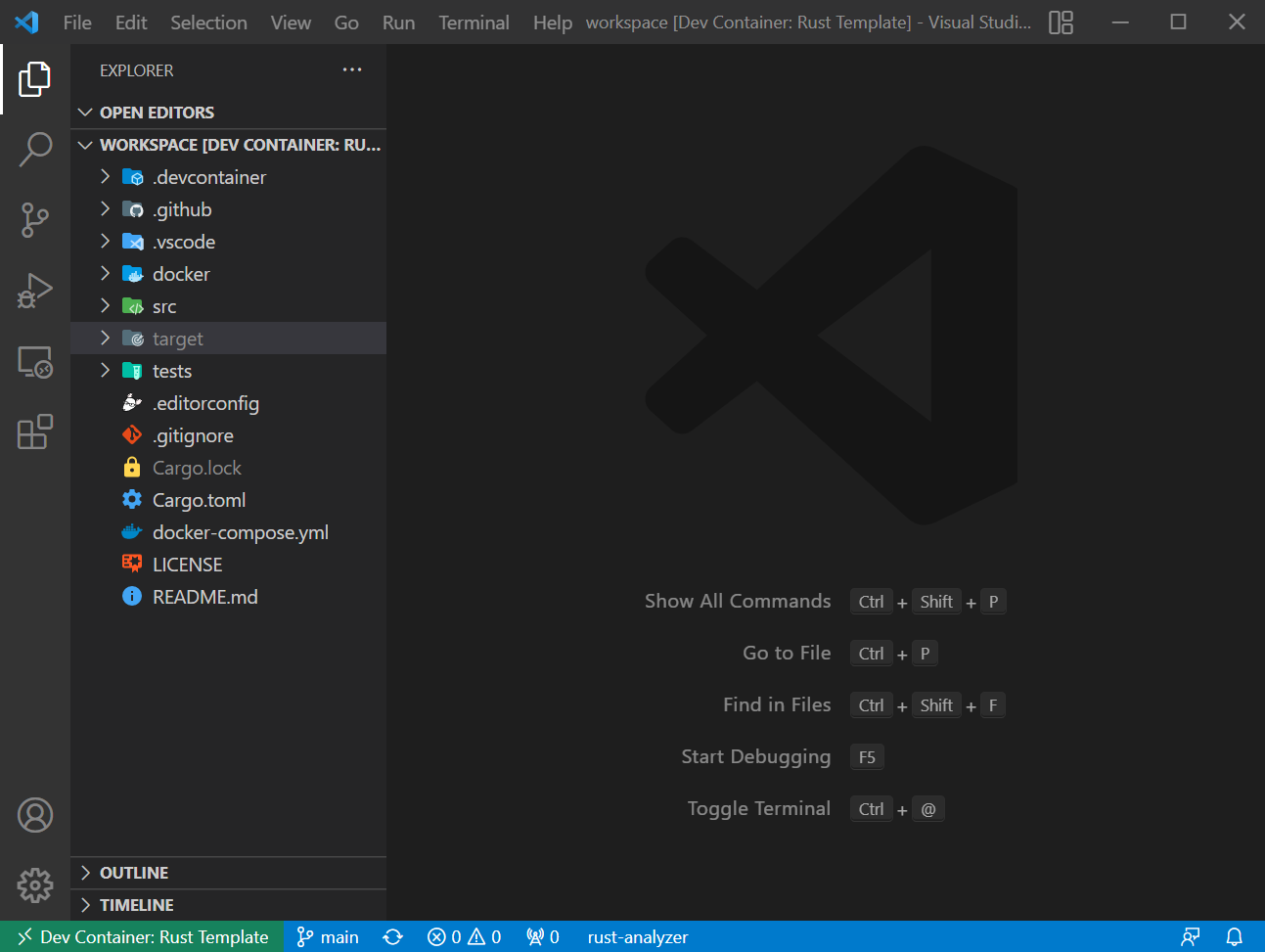This screenshot has width=1265, height=952.
Task: Open the View menu
Action: click(x=291, y=23)
